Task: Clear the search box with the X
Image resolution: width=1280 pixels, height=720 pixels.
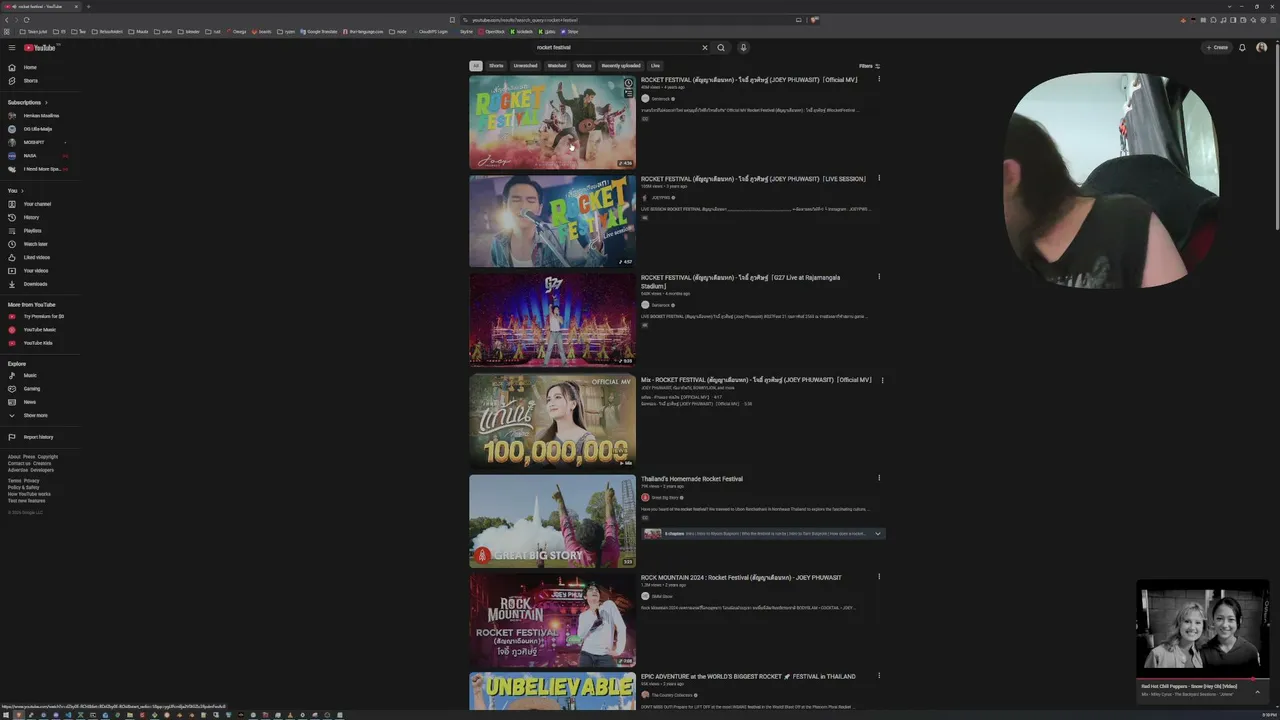Action: click(x=704, y=47)
